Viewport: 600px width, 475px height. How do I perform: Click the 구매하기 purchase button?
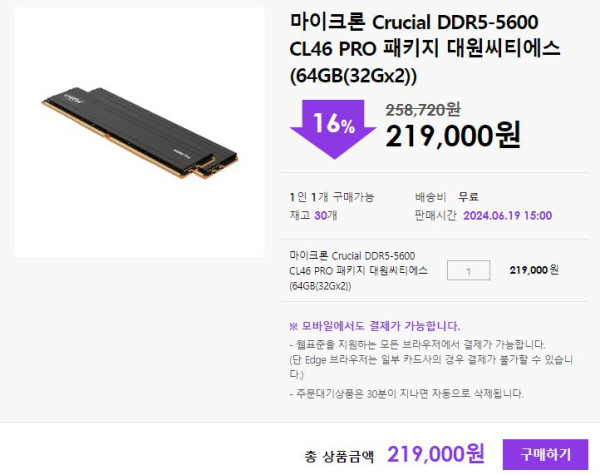click(545, 454)
